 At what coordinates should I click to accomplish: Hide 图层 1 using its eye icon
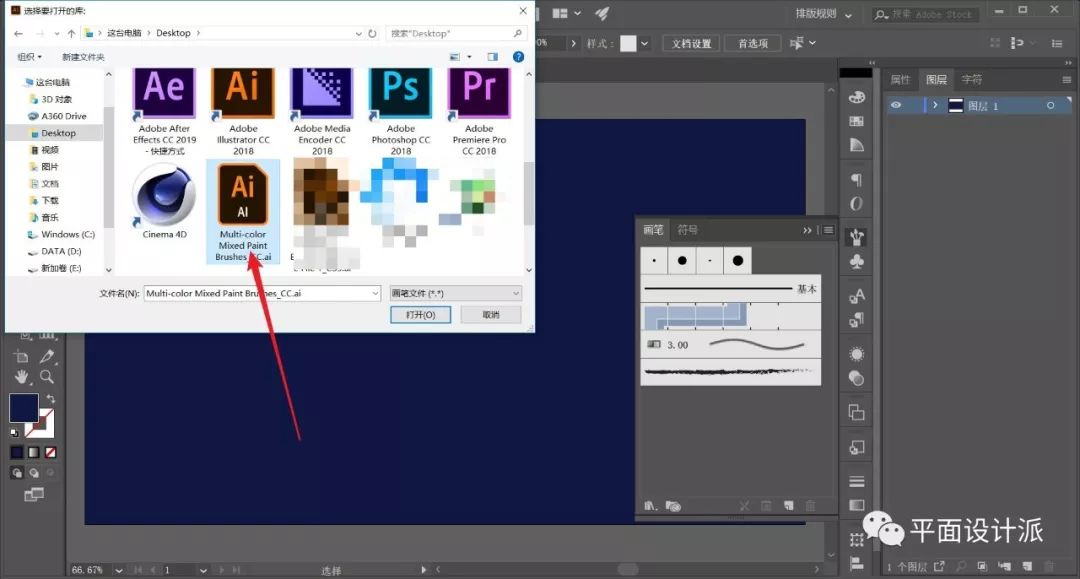895,105
